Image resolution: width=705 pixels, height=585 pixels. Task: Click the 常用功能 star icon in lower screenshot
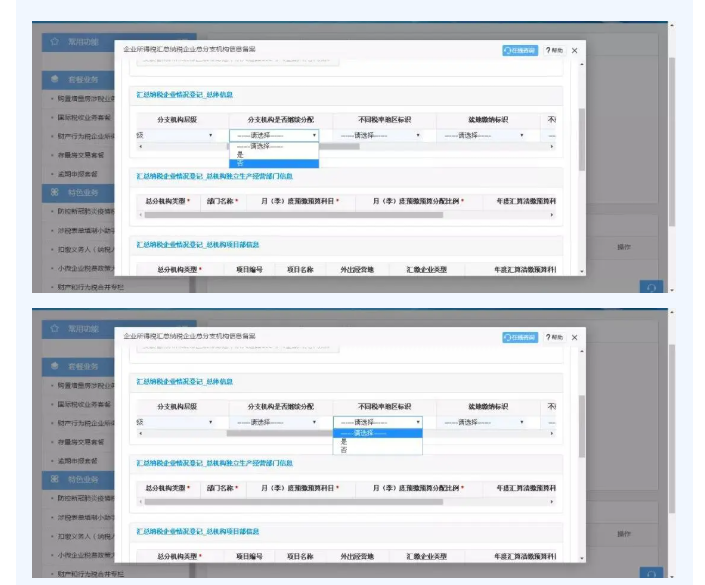[55, 329]
